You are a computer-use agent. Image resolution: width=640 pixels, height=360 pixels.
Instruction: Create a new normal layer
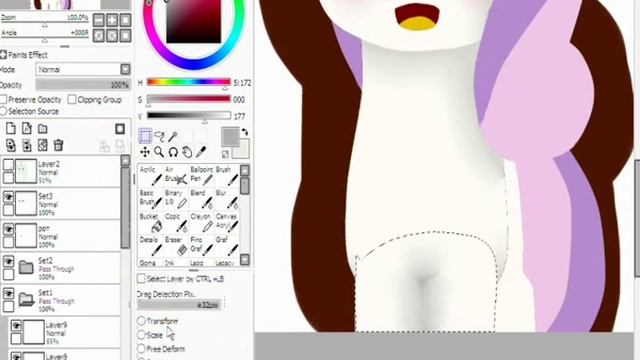point(11,129)
